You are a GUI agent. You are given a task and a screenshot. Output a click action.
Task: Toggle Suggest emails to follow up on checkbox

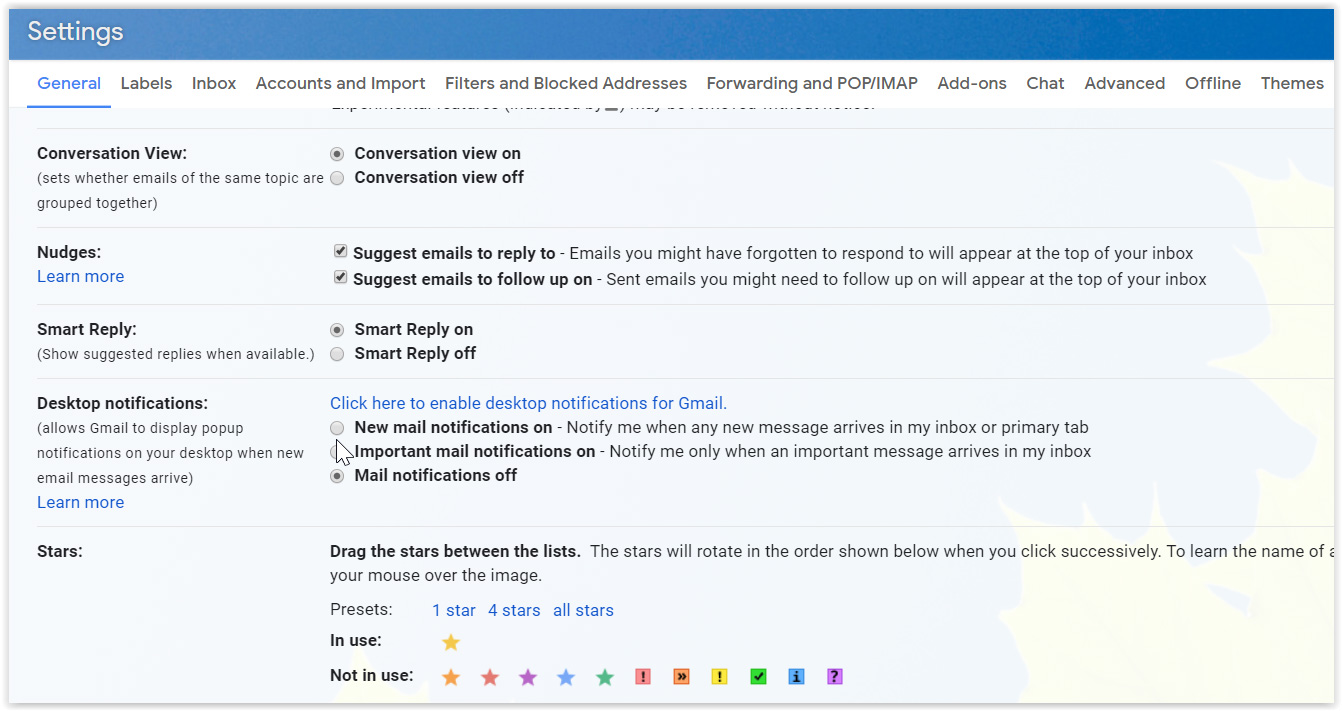point(340,277)
